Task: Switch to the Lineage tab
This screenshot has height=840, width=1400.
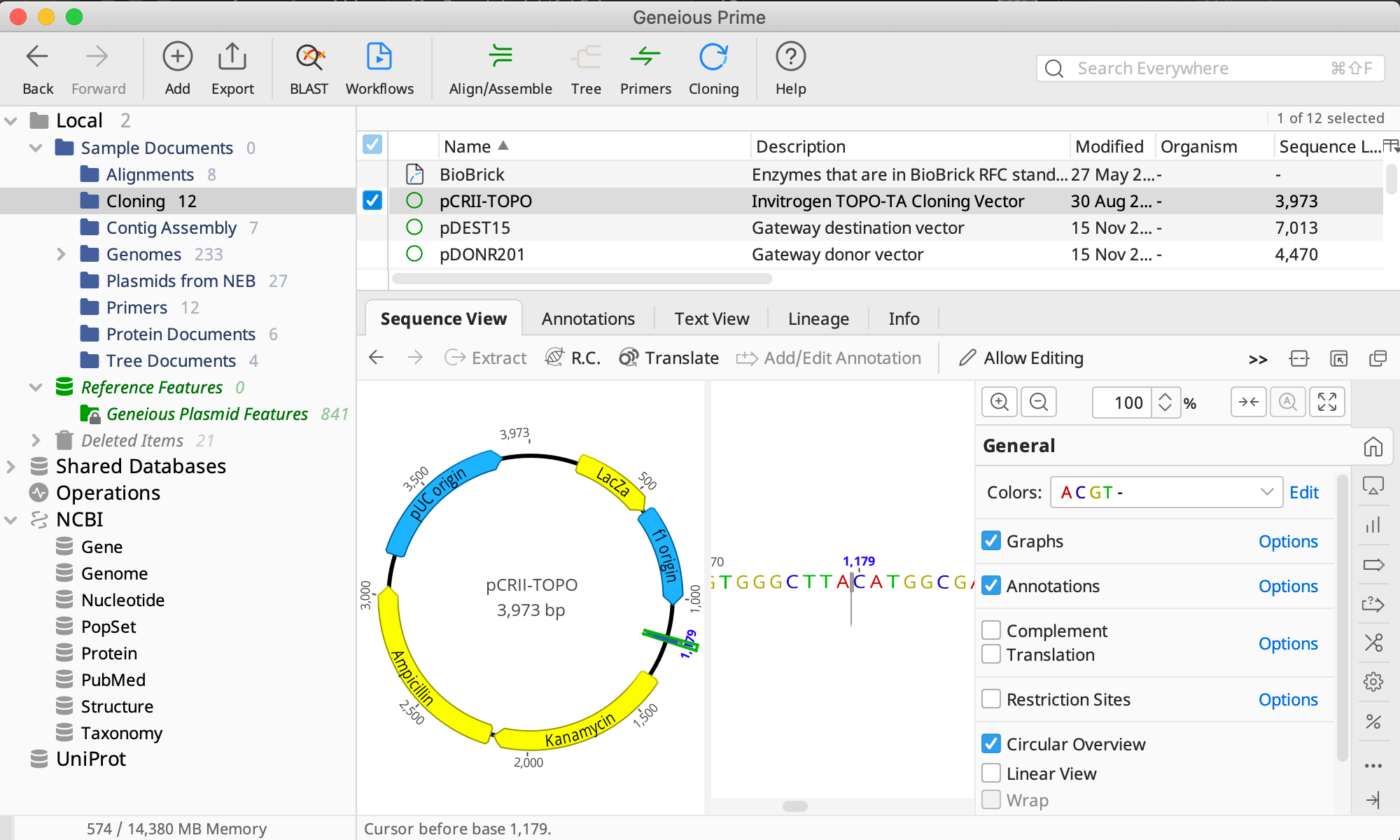Action: [x=818, y=318]
